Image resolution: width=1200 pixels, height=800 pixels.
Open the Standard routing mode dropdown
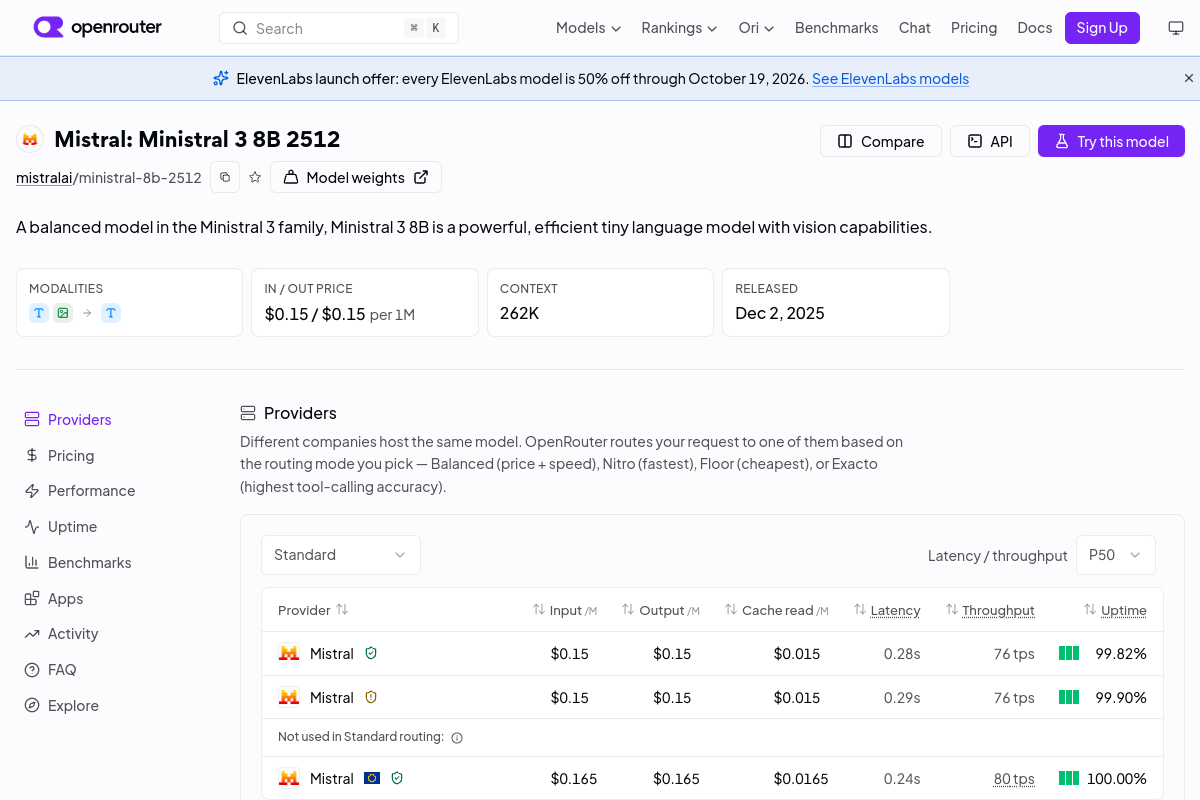(341, 555)
